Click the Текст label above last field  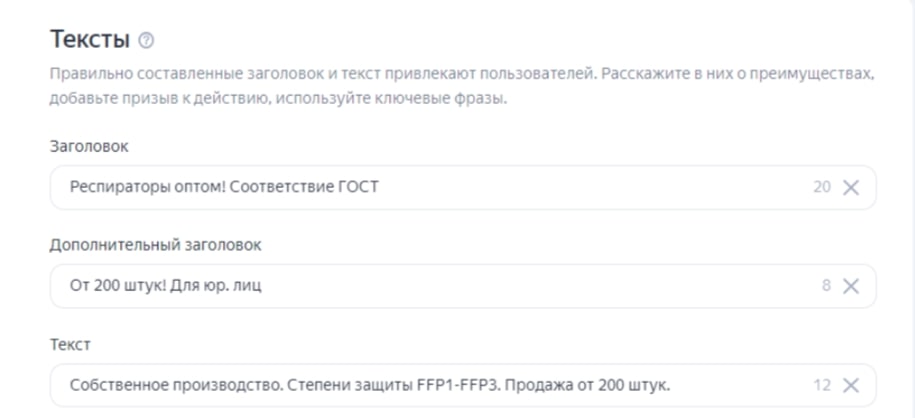pyautogui.click(x=70, y=344)
